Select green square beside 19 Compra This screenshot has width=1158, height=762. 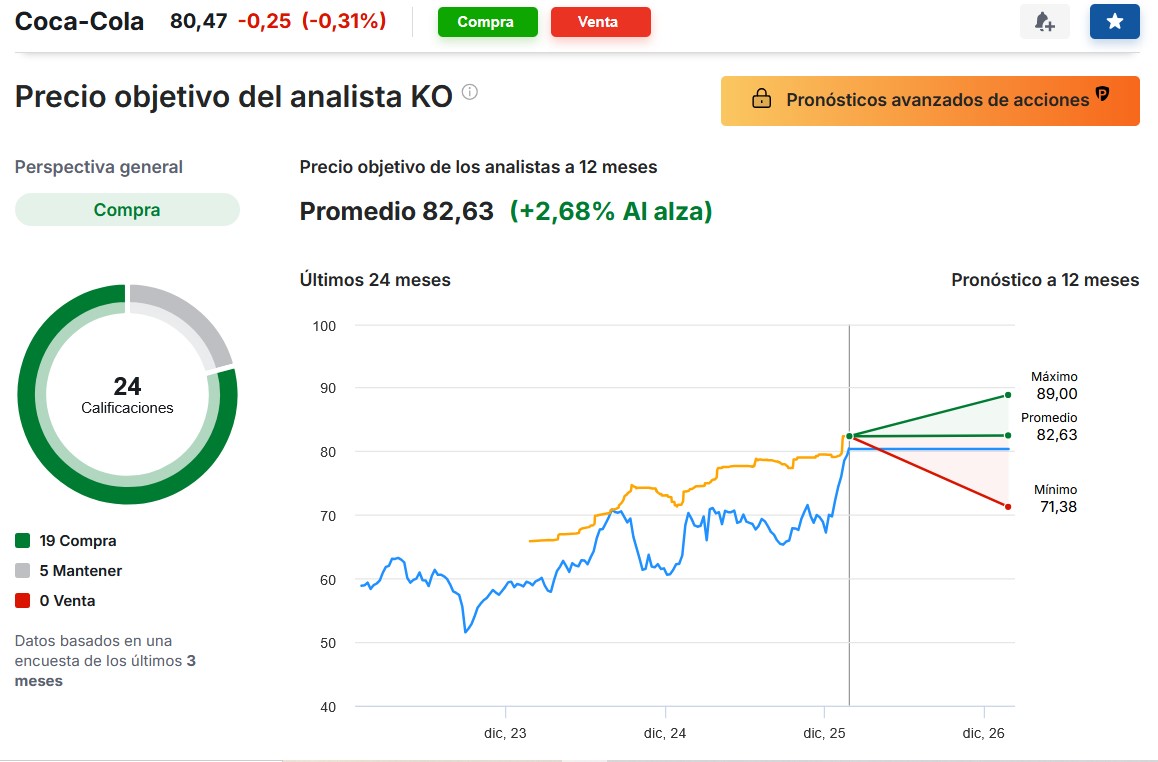[23, 541]
